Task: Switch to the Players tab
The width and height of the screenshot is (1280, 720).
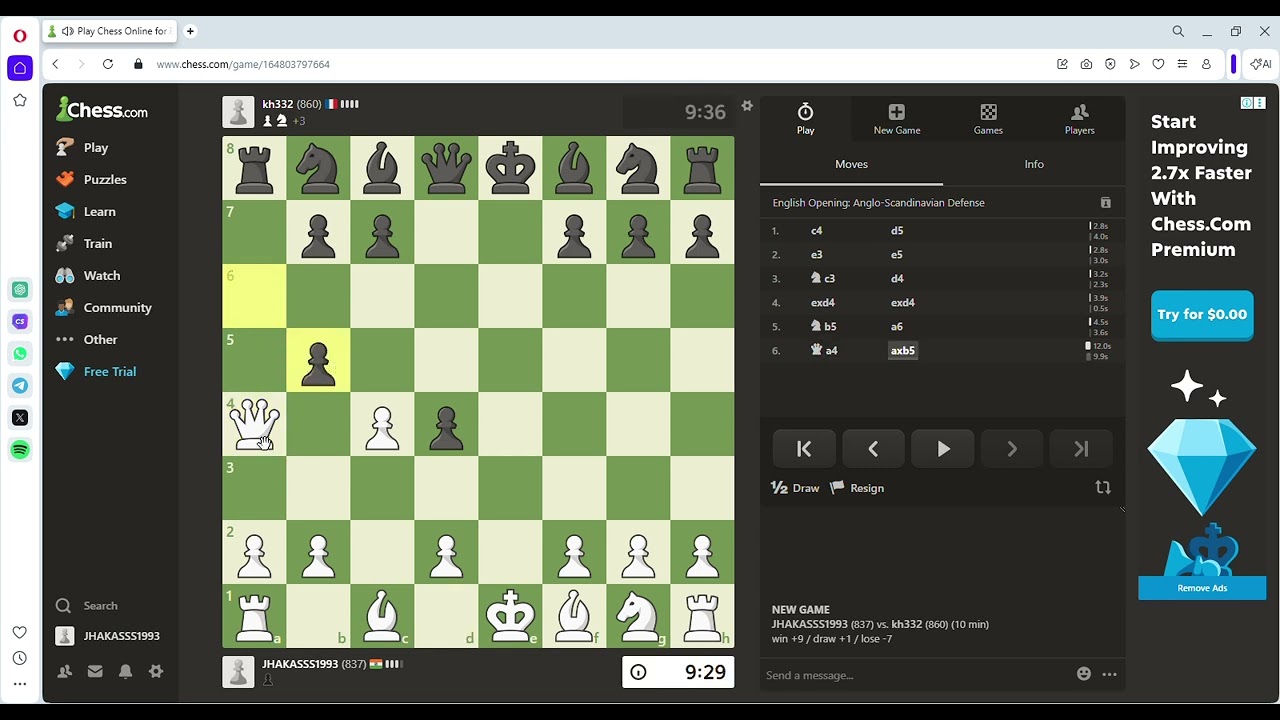Action: pos(1079,118)
